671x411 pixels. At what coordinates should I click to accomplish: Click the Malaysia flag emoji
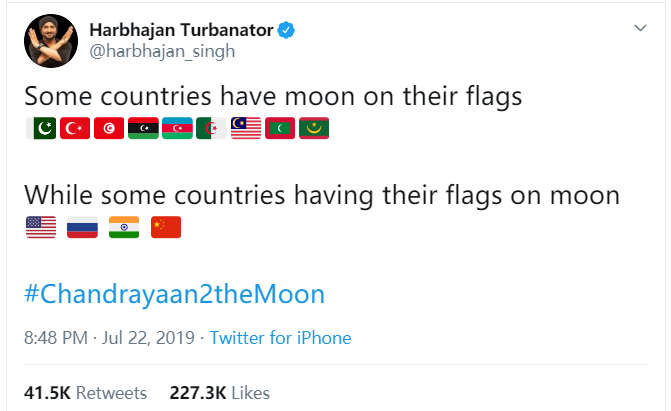(245, 128)
